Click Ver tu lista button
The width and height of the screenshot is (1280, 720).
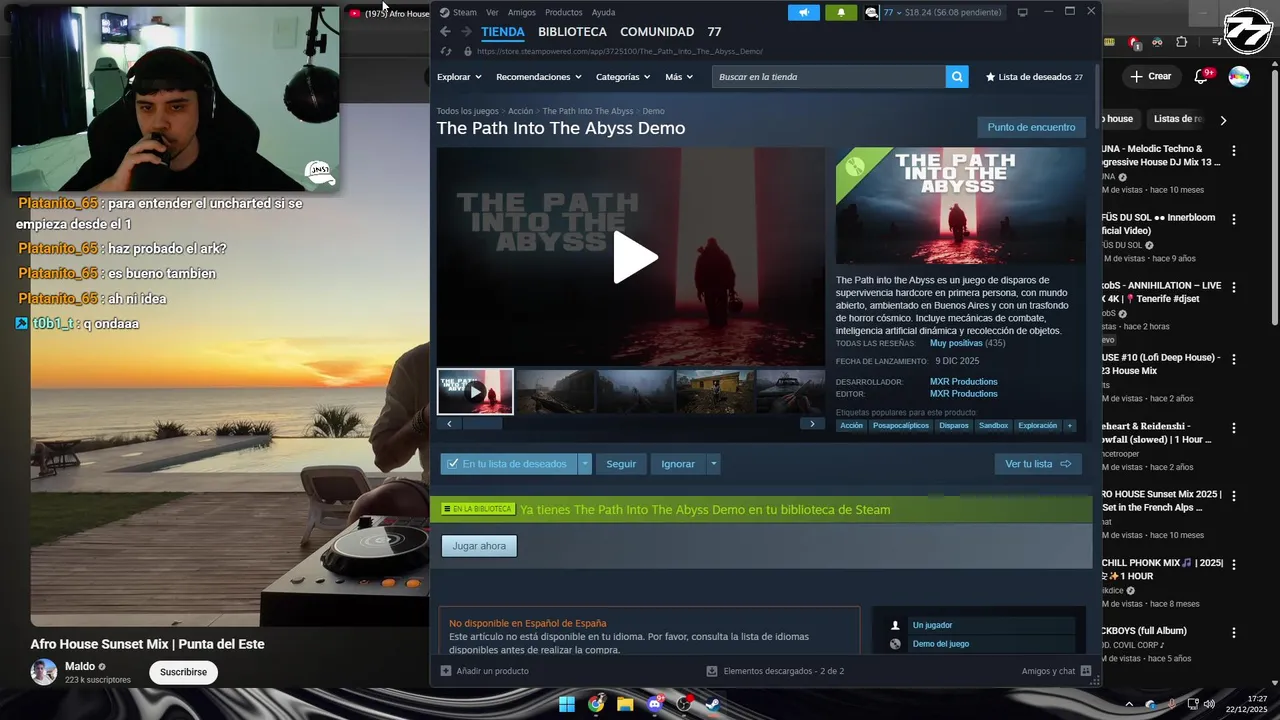(1038, 464)
